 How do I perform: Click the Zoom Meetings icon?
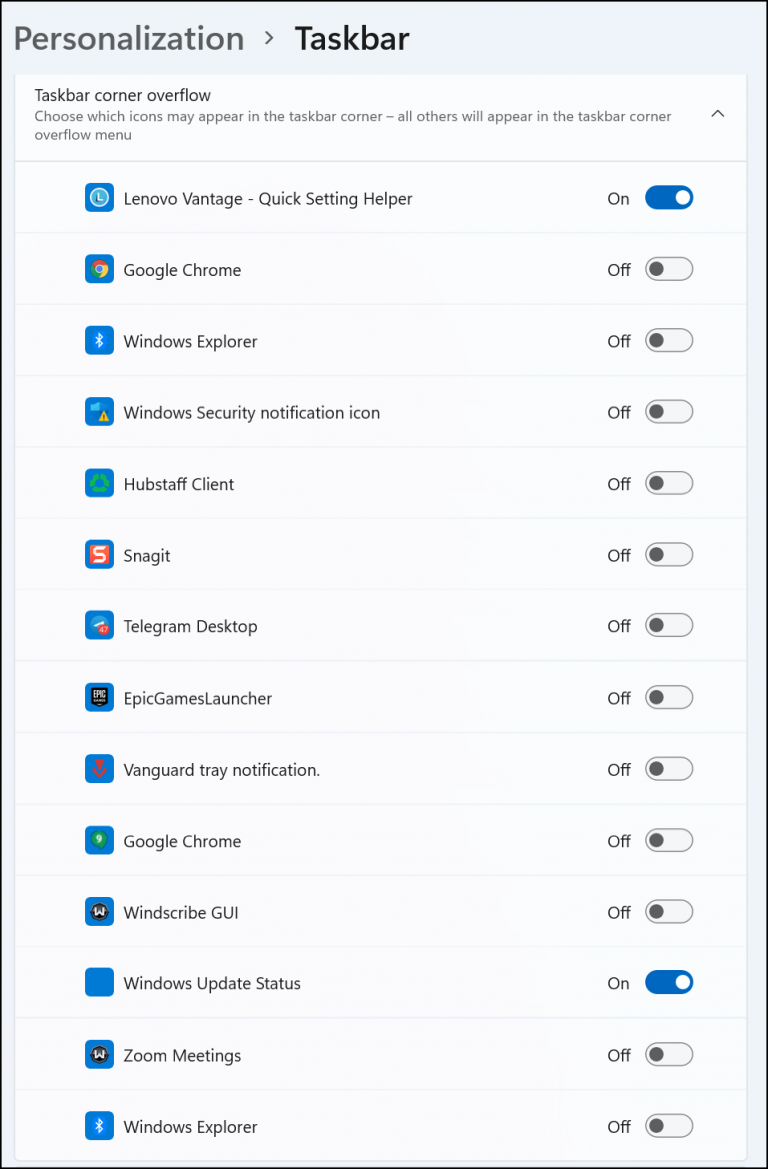pos(98,1054)
